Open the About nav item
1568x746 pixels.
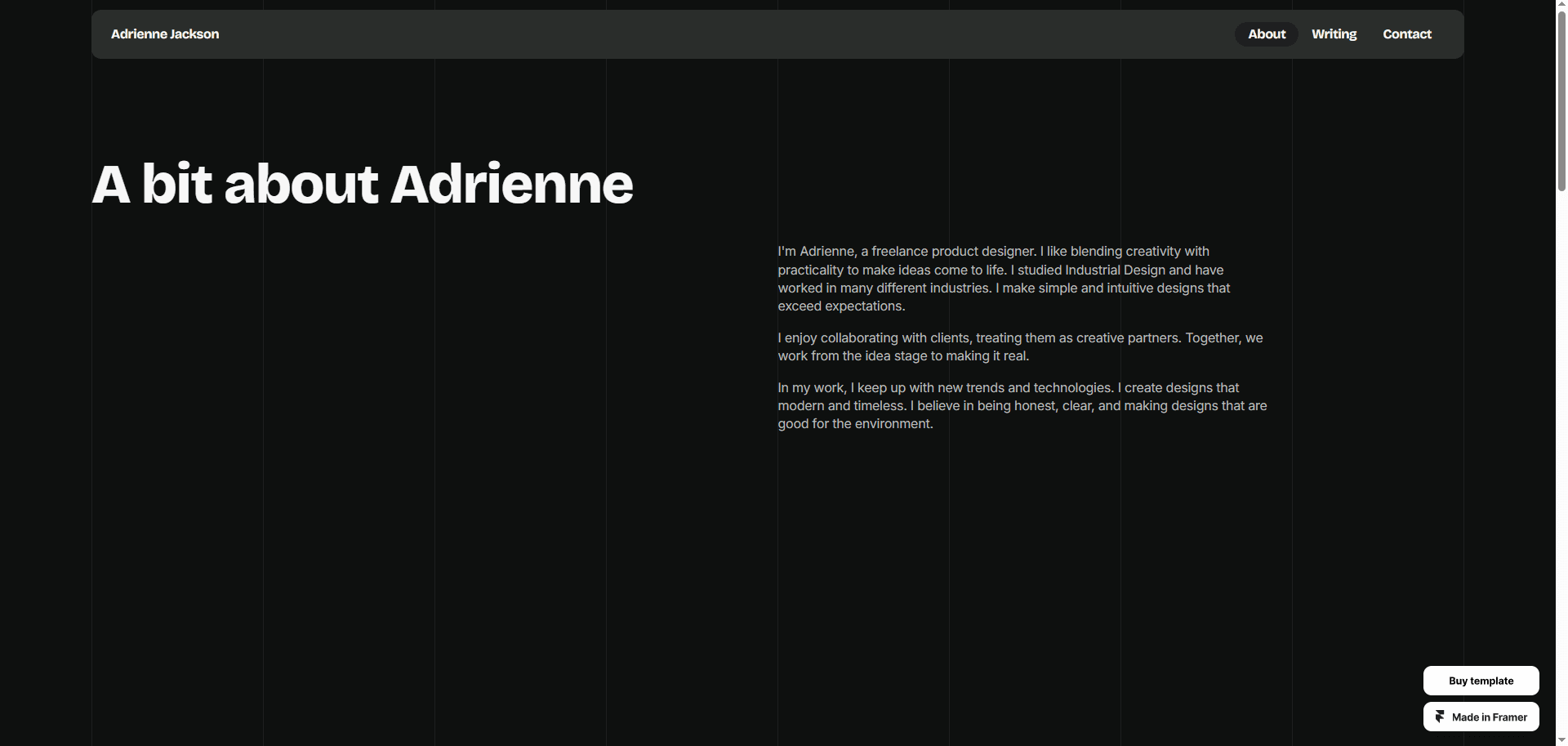tap(1266, 34)
